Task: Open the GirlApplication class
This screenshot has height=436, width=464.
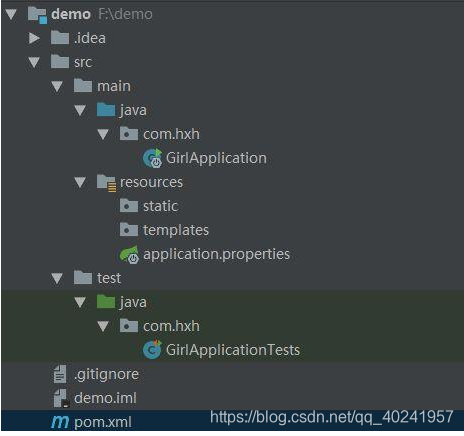Action: (x=216, y=158)
